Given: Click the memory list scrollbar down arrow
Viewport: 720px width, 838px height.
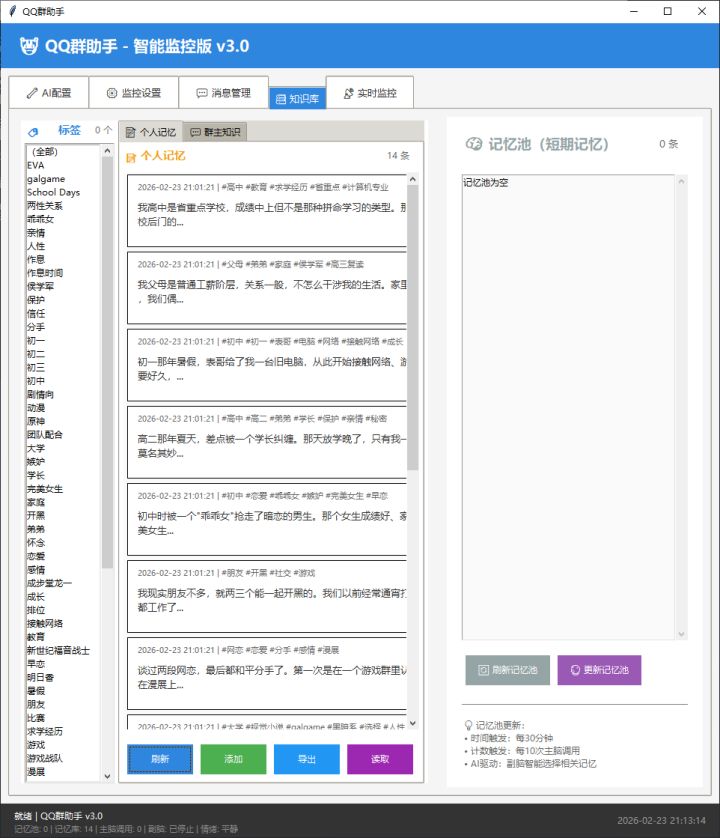Looking at the screenshot, I should 413,723.
